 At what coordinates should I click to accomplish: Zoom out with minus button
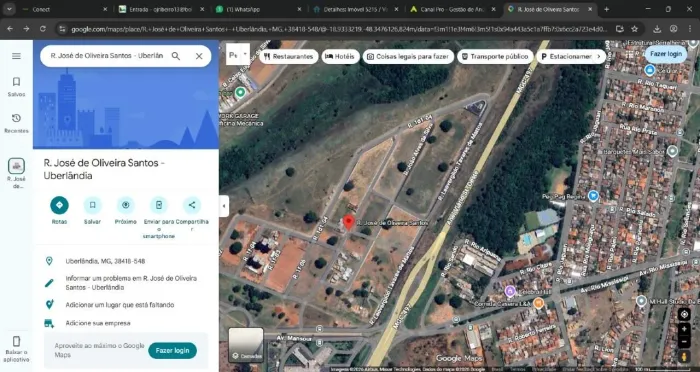pos(684,342)
